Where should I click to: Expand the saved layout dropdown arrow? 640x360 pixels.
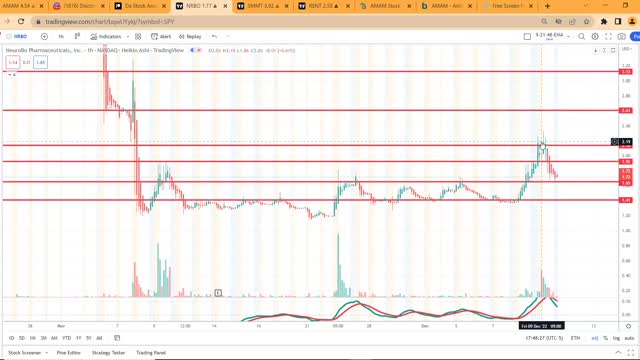click(568, 36)
